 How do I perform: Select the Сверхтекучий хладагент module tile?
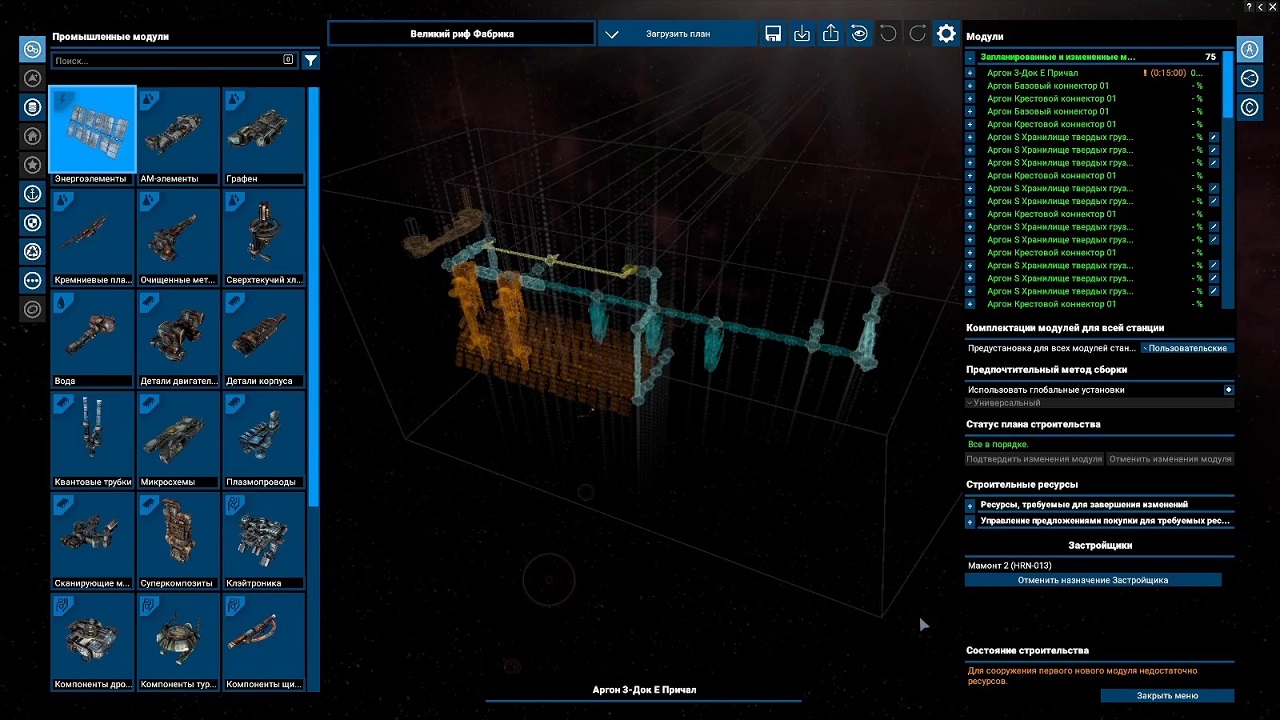point(264,237)
